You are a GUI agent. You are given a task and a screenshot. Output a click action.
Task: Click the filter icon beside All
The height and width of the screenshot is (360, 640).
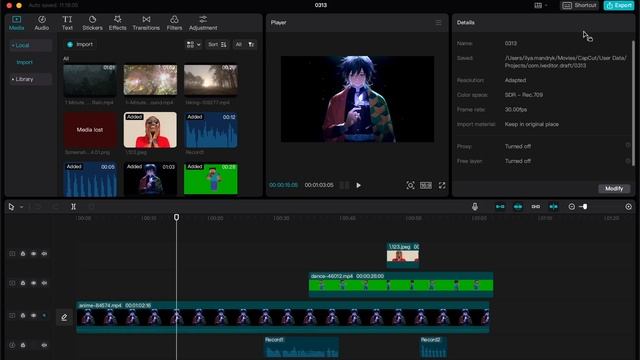[251, 44]
